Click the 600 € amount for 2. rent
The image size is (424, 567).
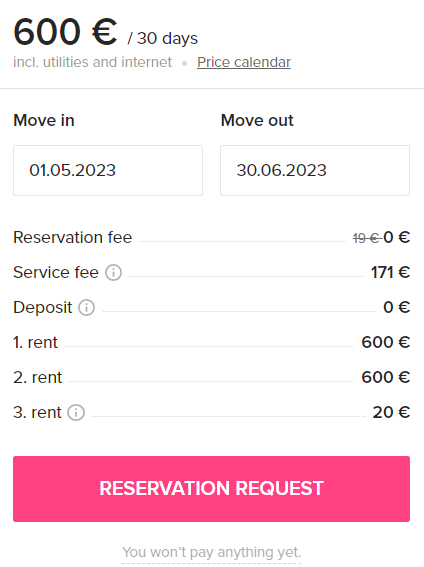pos(386,377)
